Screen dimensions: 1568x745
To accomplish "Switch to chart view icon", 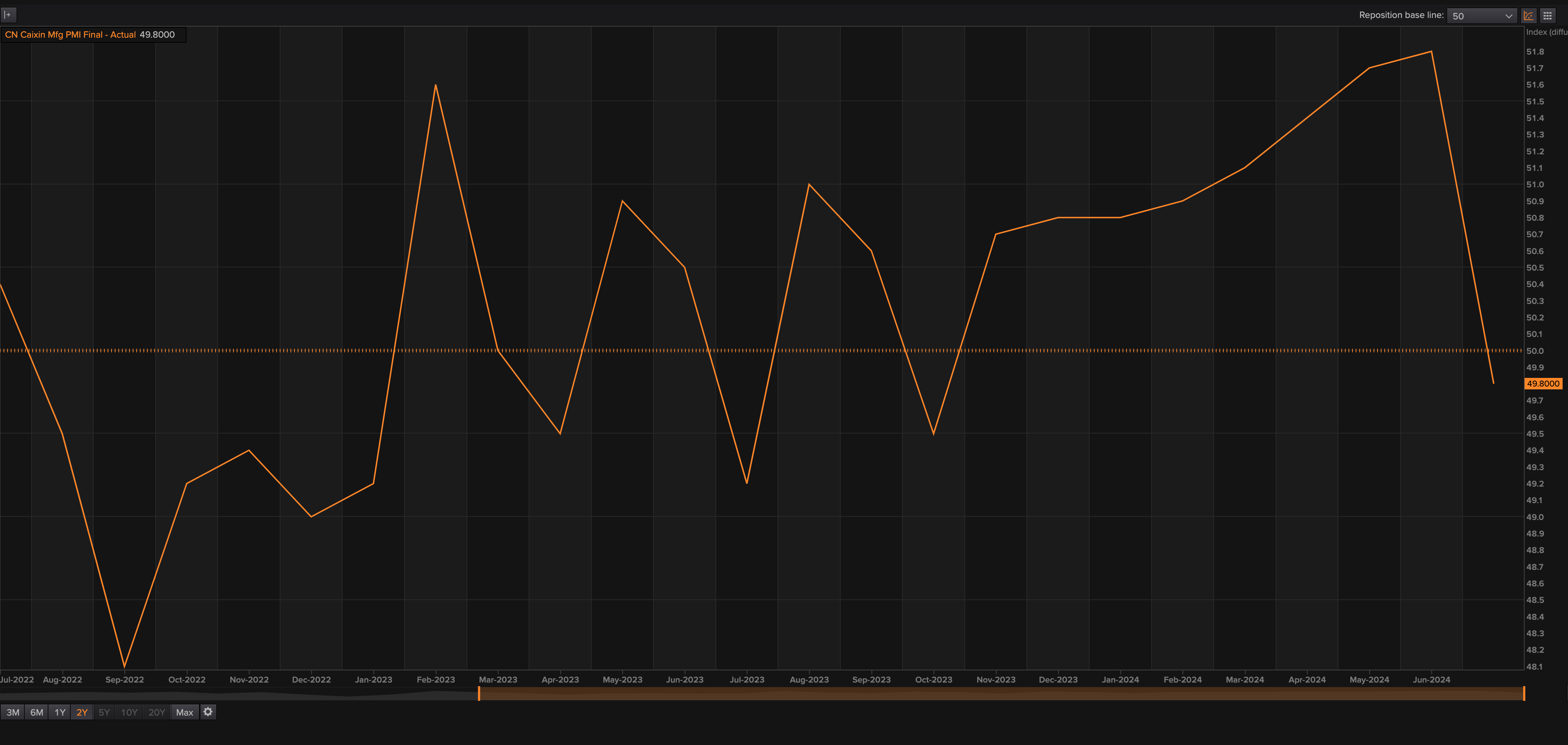I will [1529, 16].
